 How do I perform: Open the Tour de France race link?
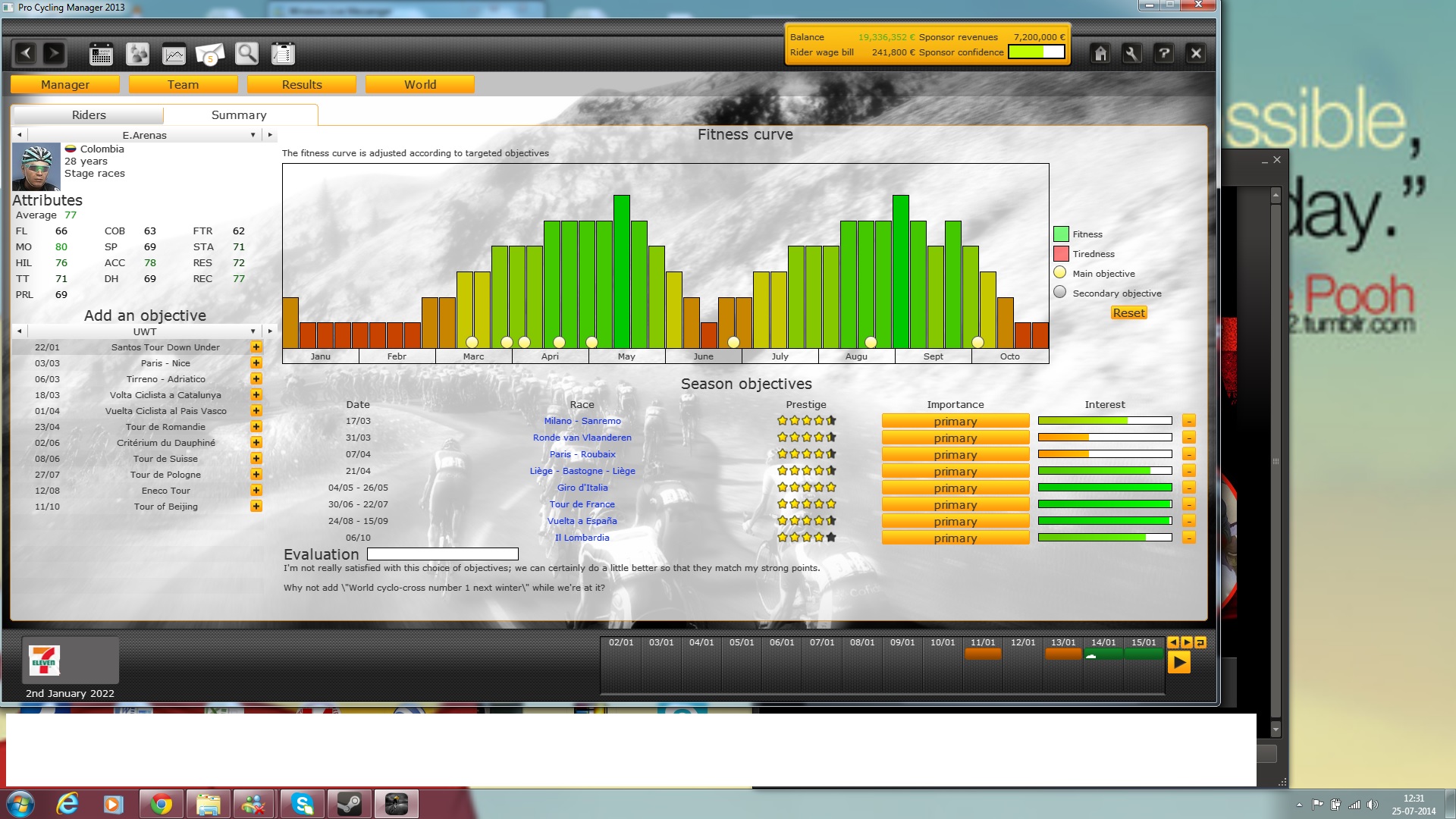(582, 504)
